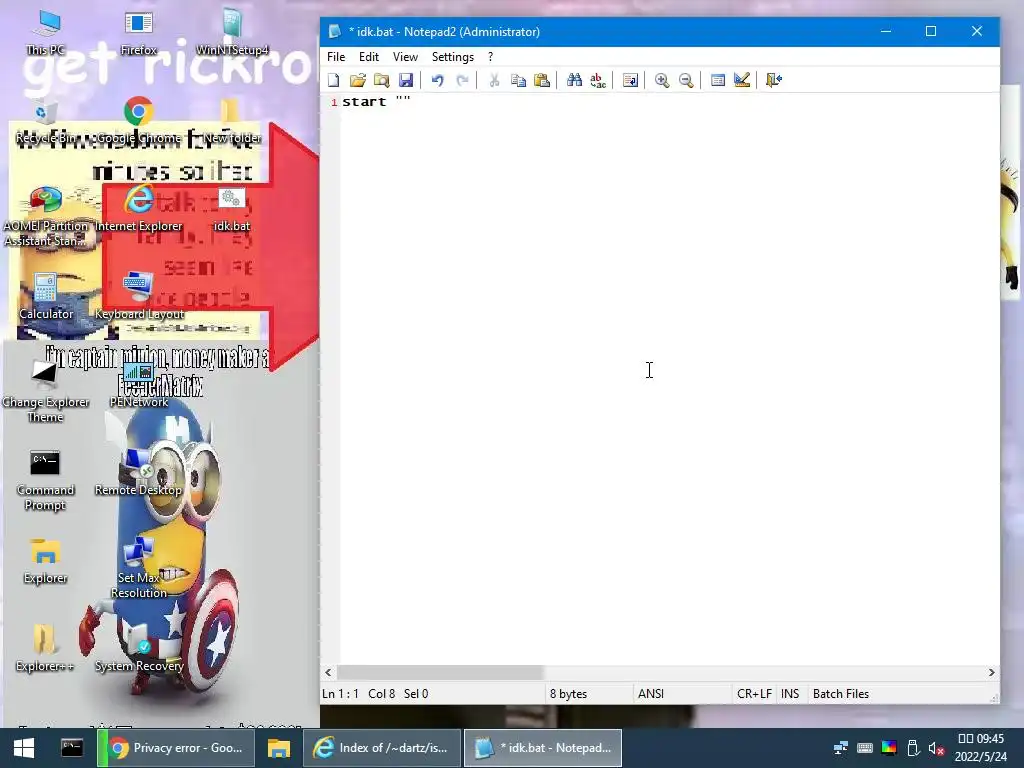Viewport: 1024px width, 768px height.
Task: Toggle word wrap toolbar icon
Action: 630,80
